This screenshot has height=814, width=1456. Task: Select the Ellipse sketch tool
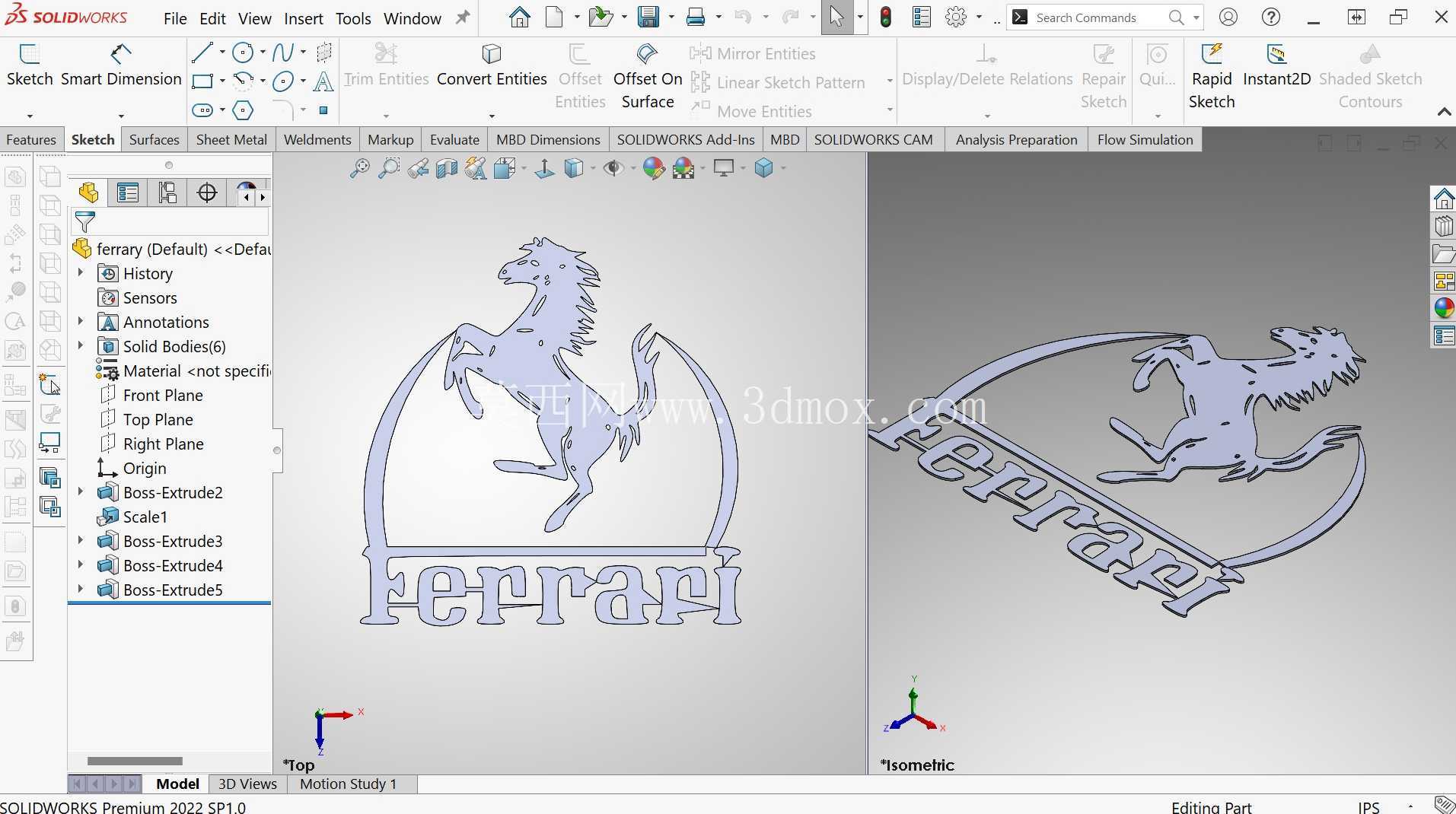(x=283, y=81)
